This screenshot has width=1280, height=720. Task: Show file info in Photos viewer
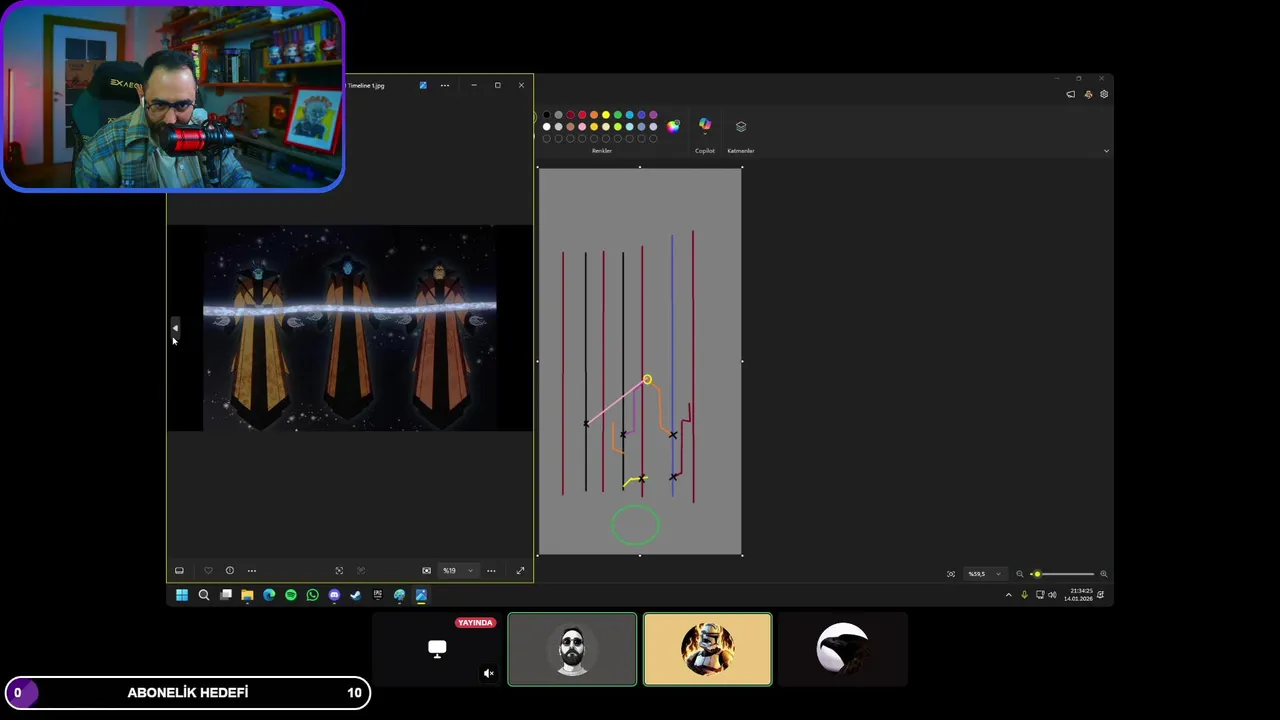pos(230,570)
